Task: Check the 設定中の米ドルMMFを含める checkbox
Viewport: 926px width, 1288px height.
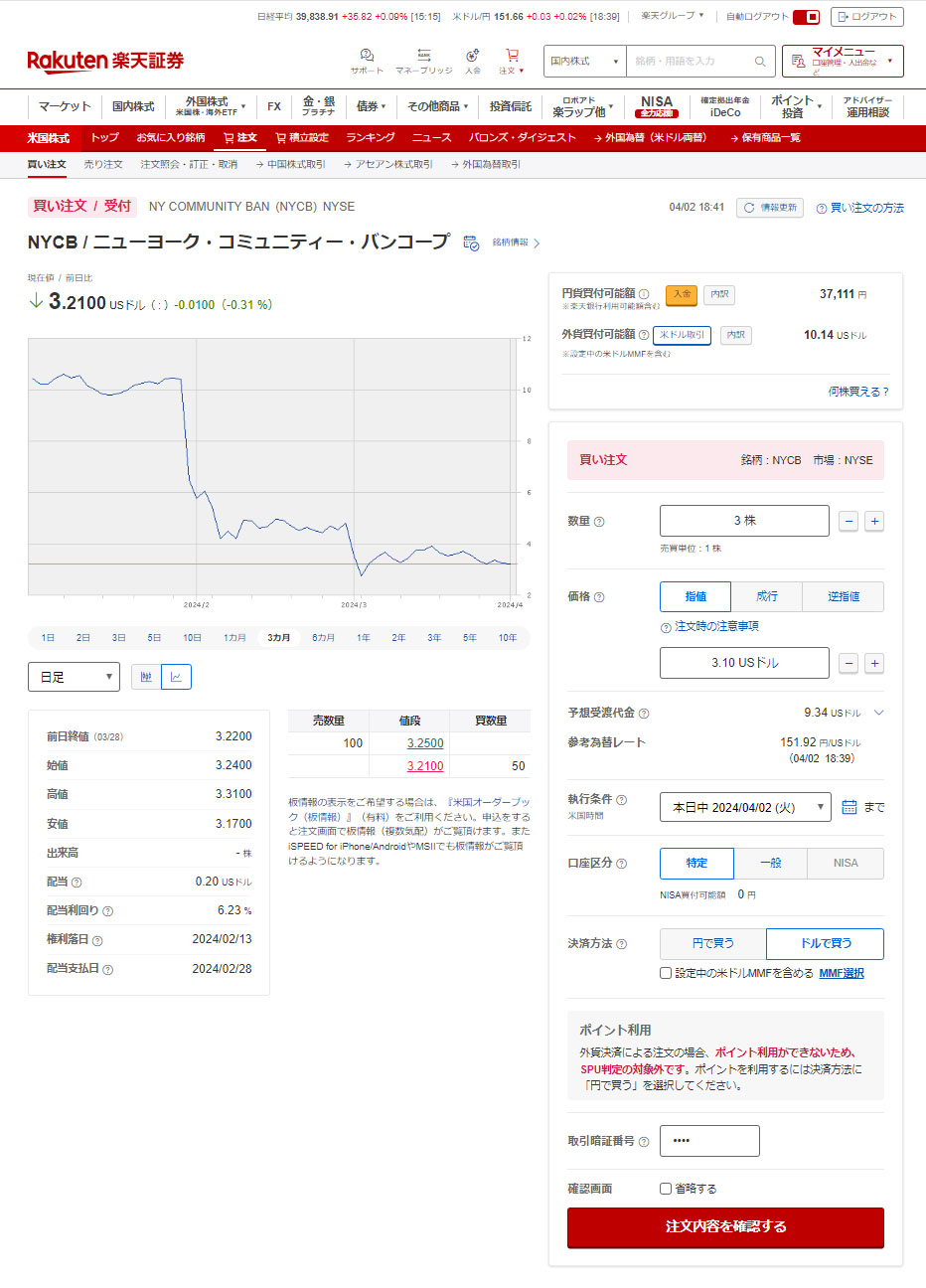Action: pyautogui.click(x=666, y=973)
